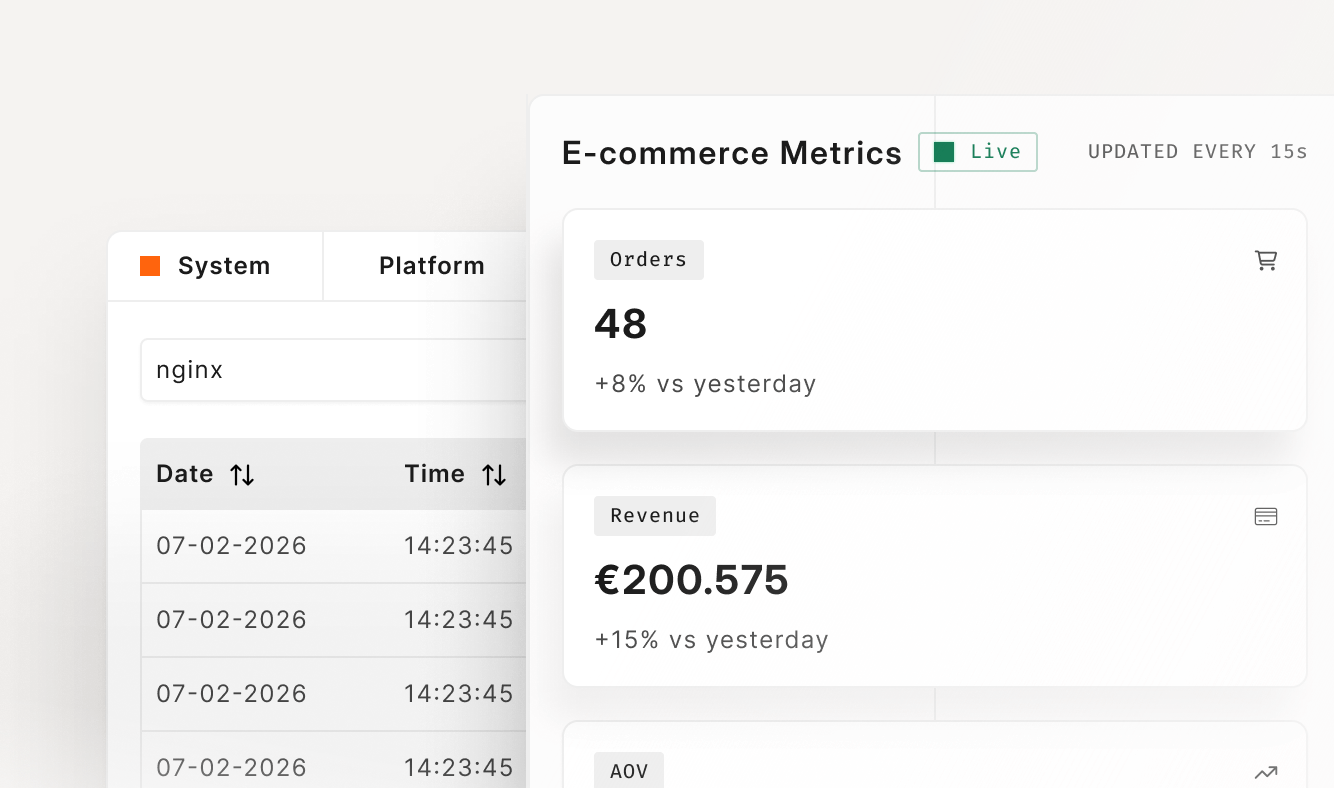The width and height of the screenshot is (1334, 788).
Task: Select the Revenue label tag
Action: click(x=655, y=516)
